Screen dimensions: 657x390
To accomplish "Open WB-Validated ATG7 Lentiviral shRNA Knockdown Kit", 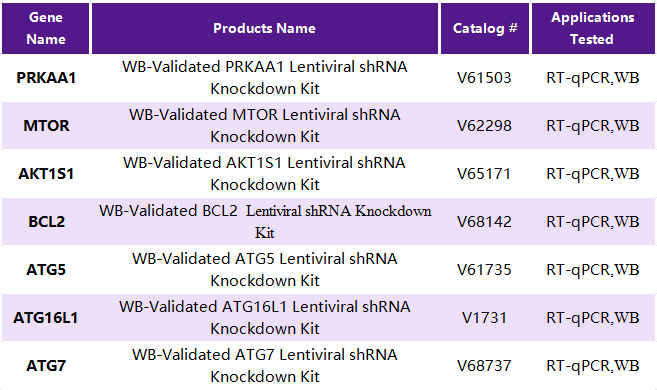I will 264,366.
